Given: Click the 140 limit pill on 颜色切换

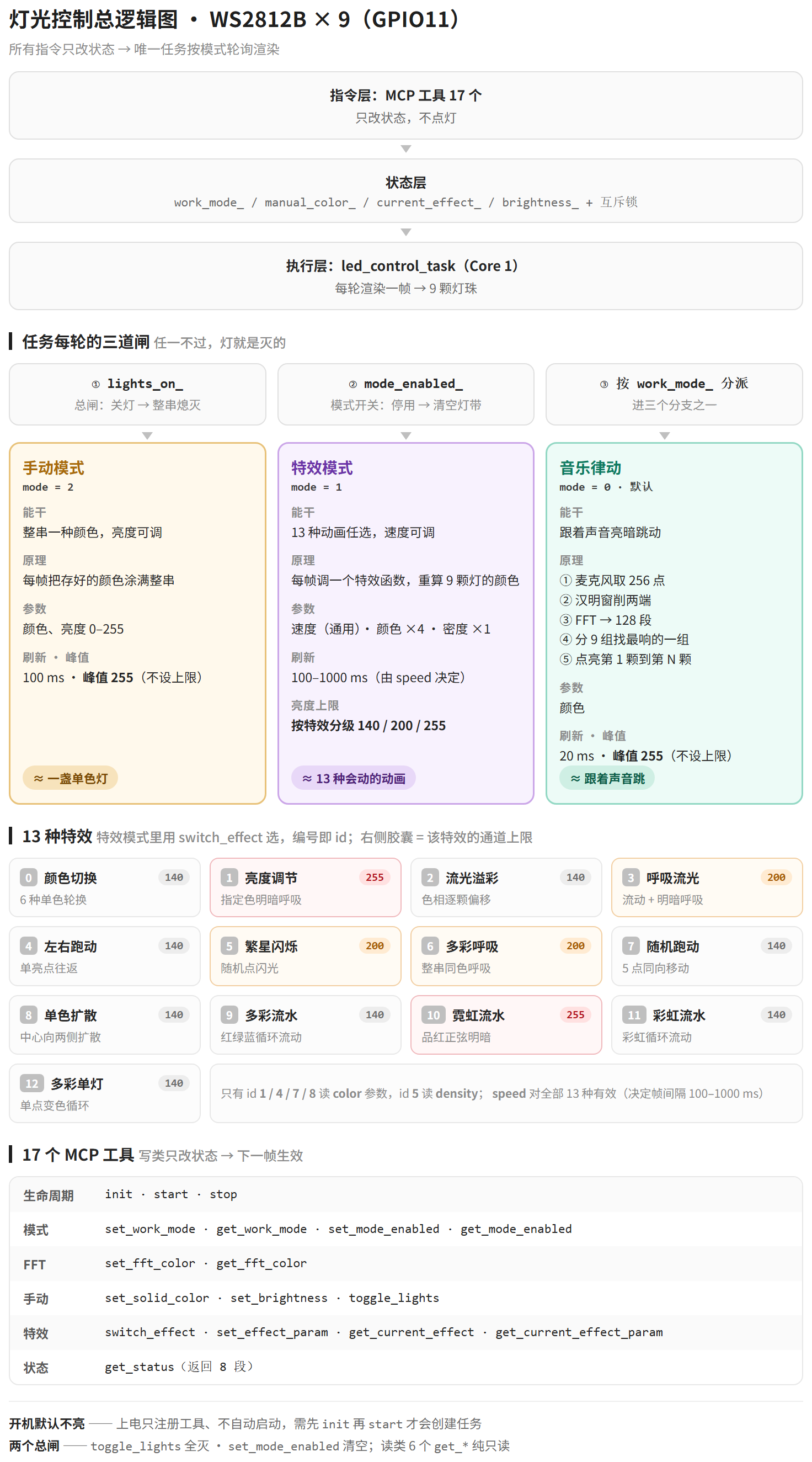Looking at the screenshot, I should (x=174, y=878).
